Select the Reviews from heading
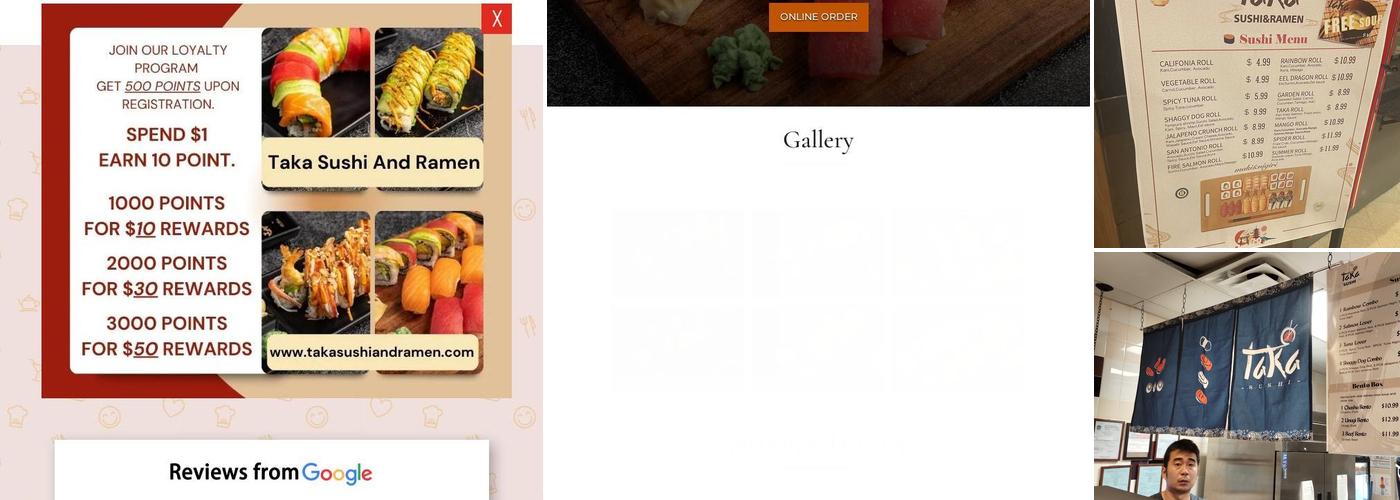This screenshot has width=1400, height=500. click(x=234, y=472)
